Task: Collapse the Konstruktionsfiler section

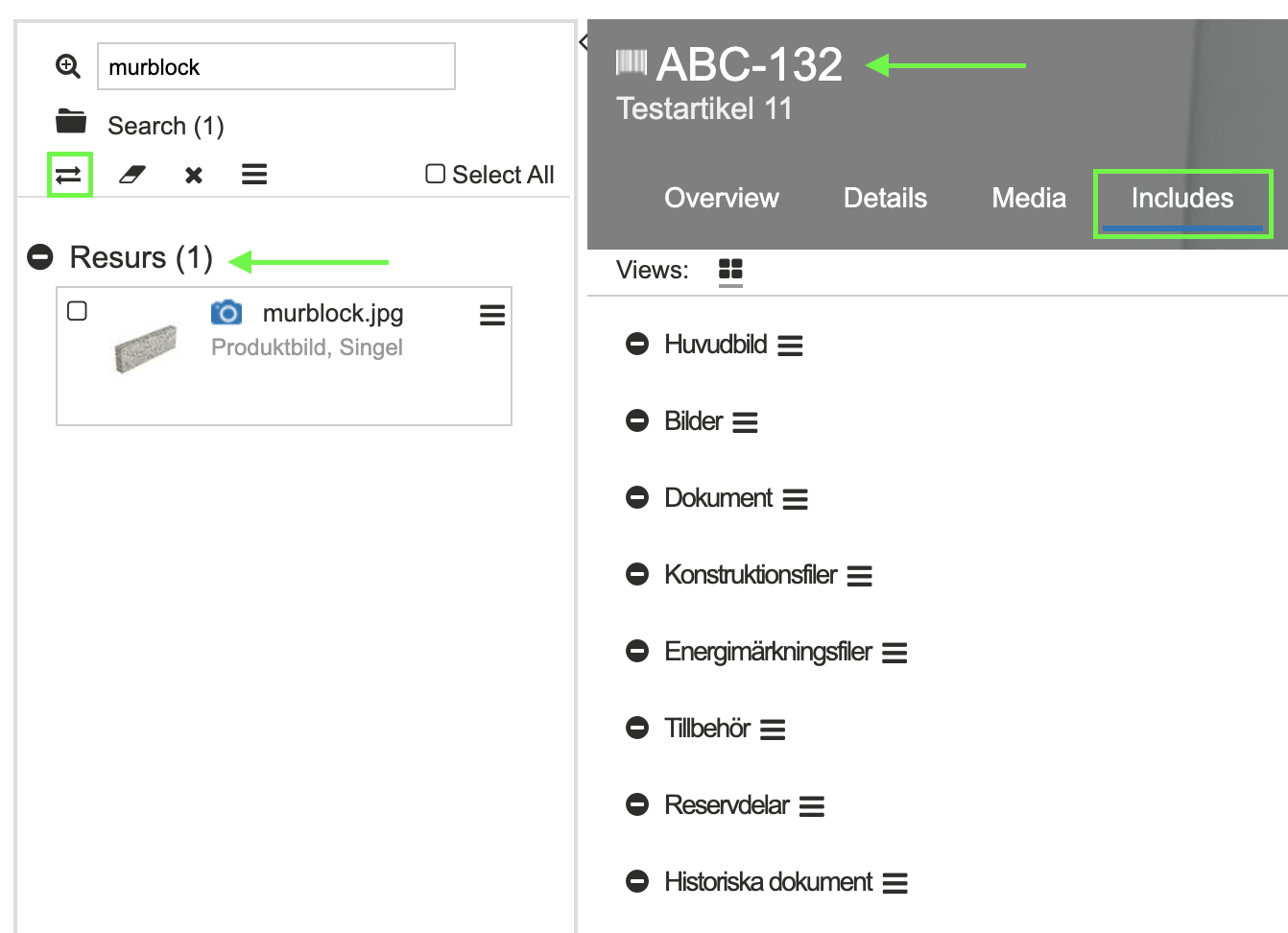Action: click(x=637, y=575)
